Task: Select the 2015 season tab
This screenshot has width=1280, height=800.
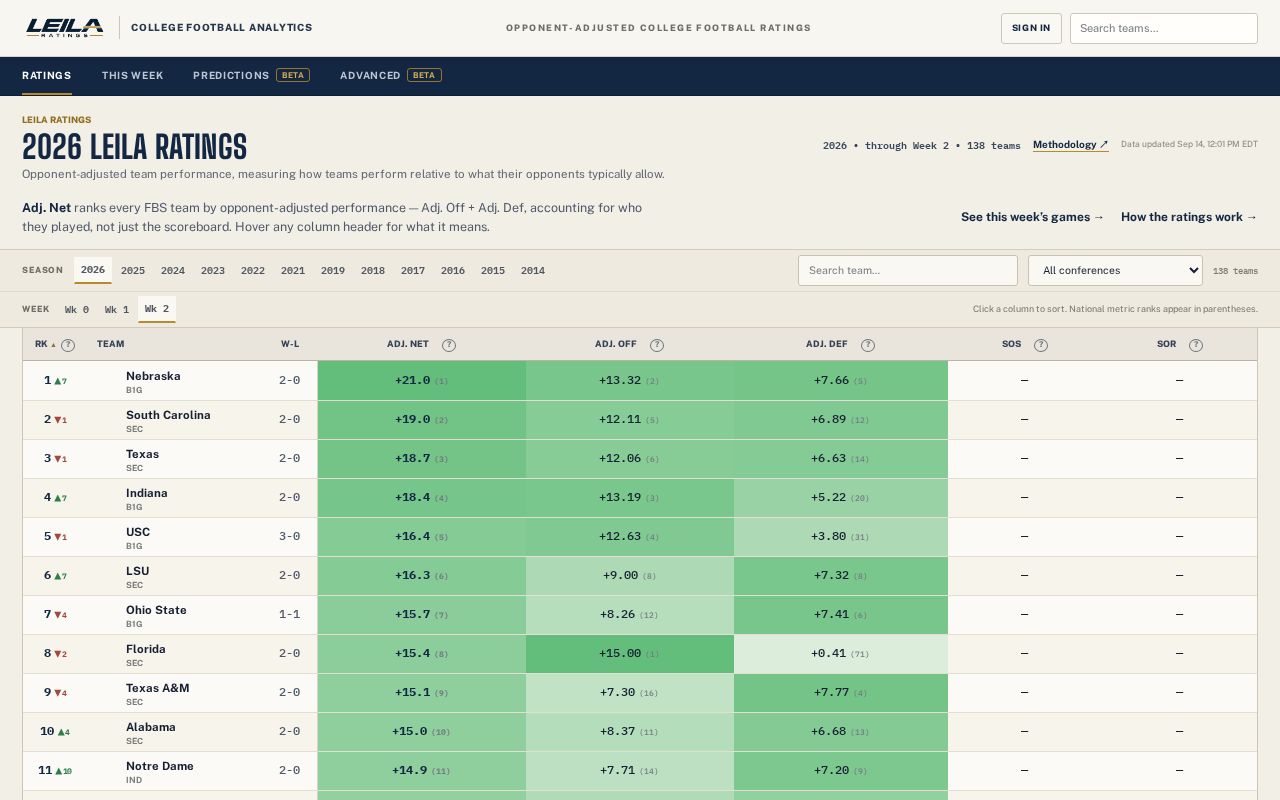Action: coord(493,271)
